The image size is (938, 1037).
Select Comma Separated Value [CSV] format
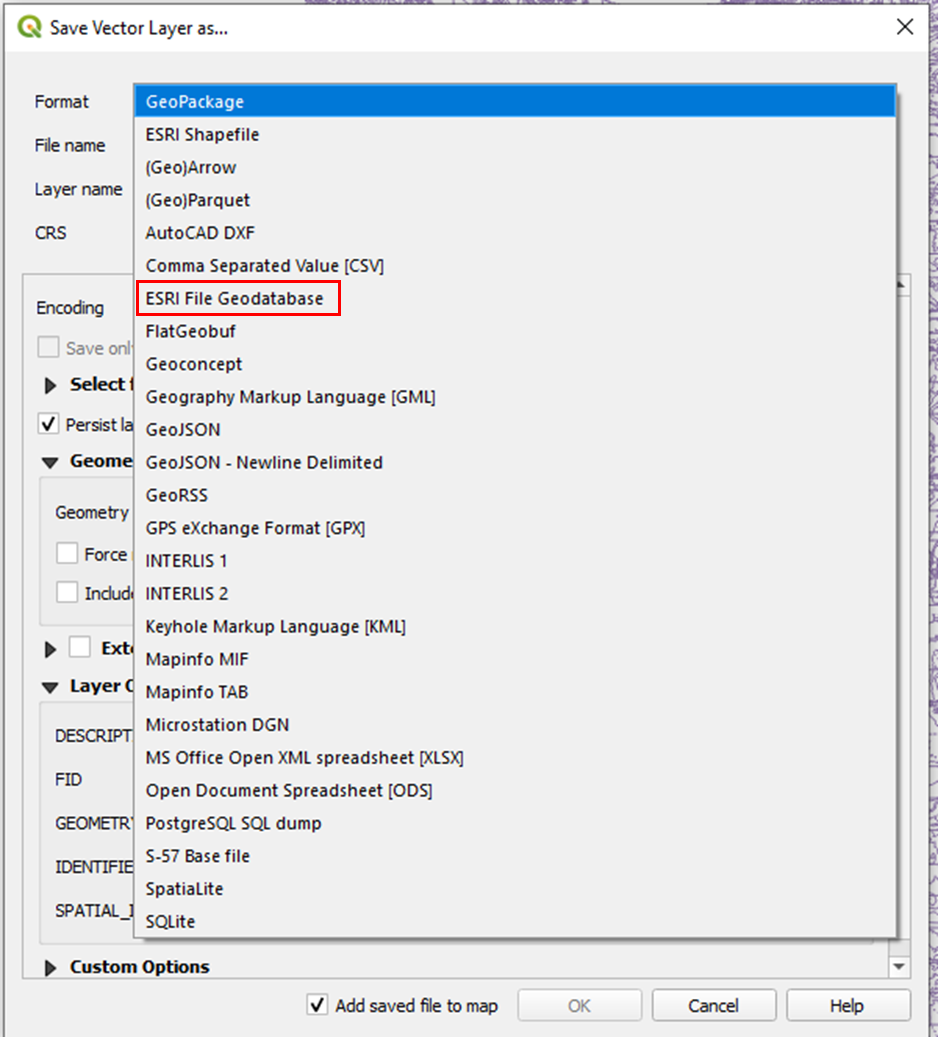[515, 265]
